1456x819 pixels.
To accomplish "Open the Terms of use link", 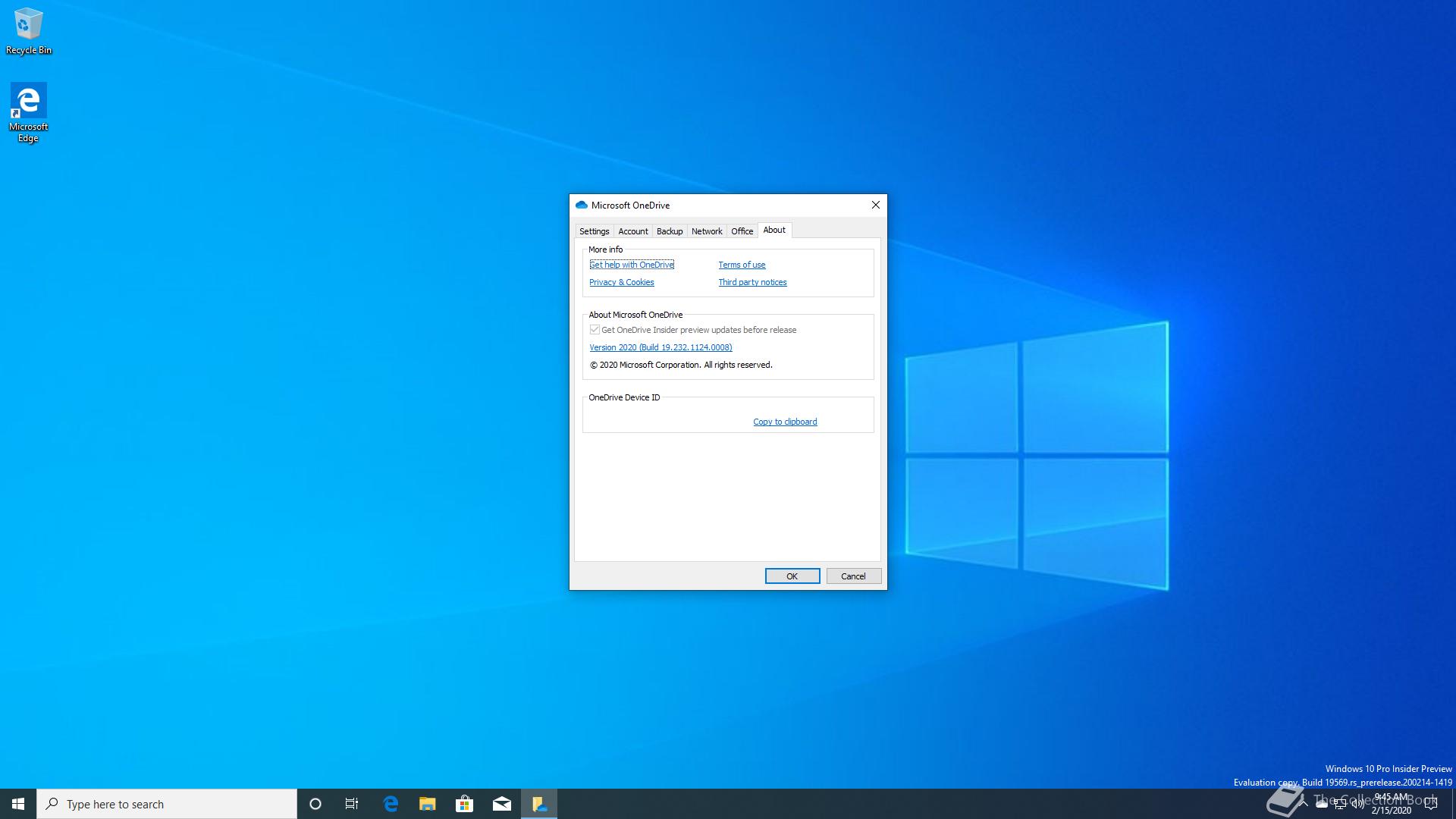I will pos(742,265).
